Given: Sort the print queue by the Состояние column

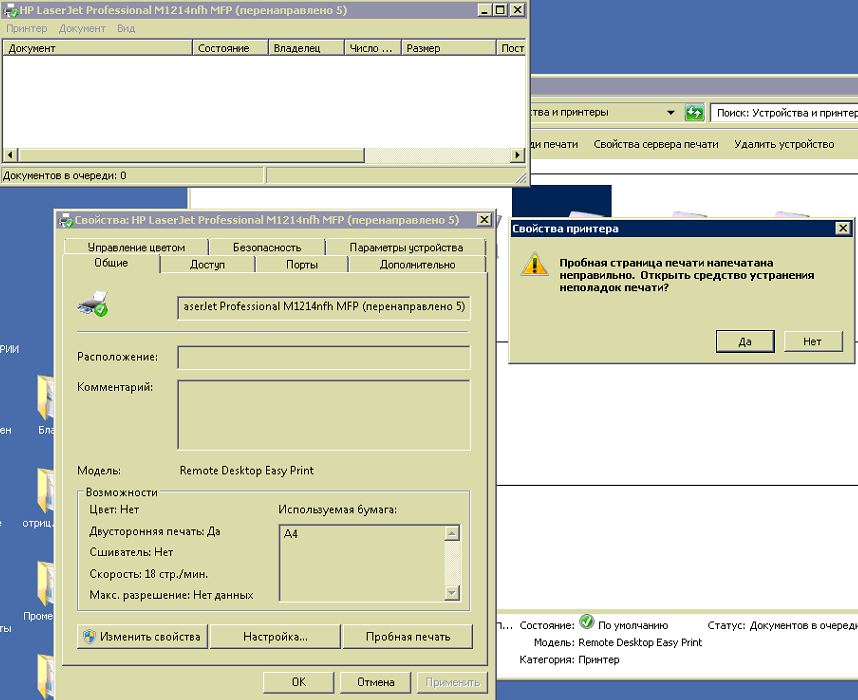Looking at the screenshot, I should [230, 48].
